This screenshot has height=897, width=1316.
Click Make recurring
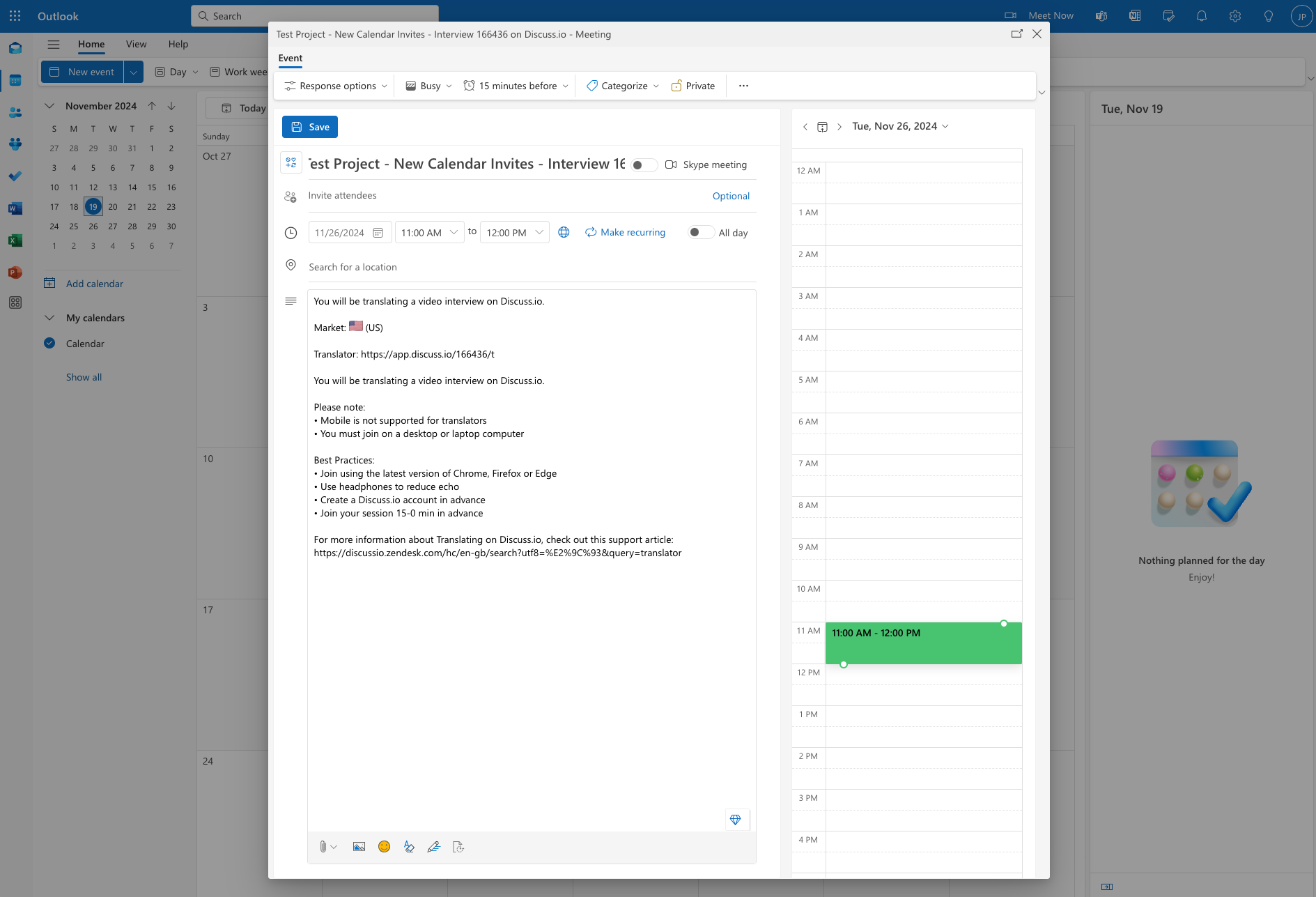click(625, 232)
